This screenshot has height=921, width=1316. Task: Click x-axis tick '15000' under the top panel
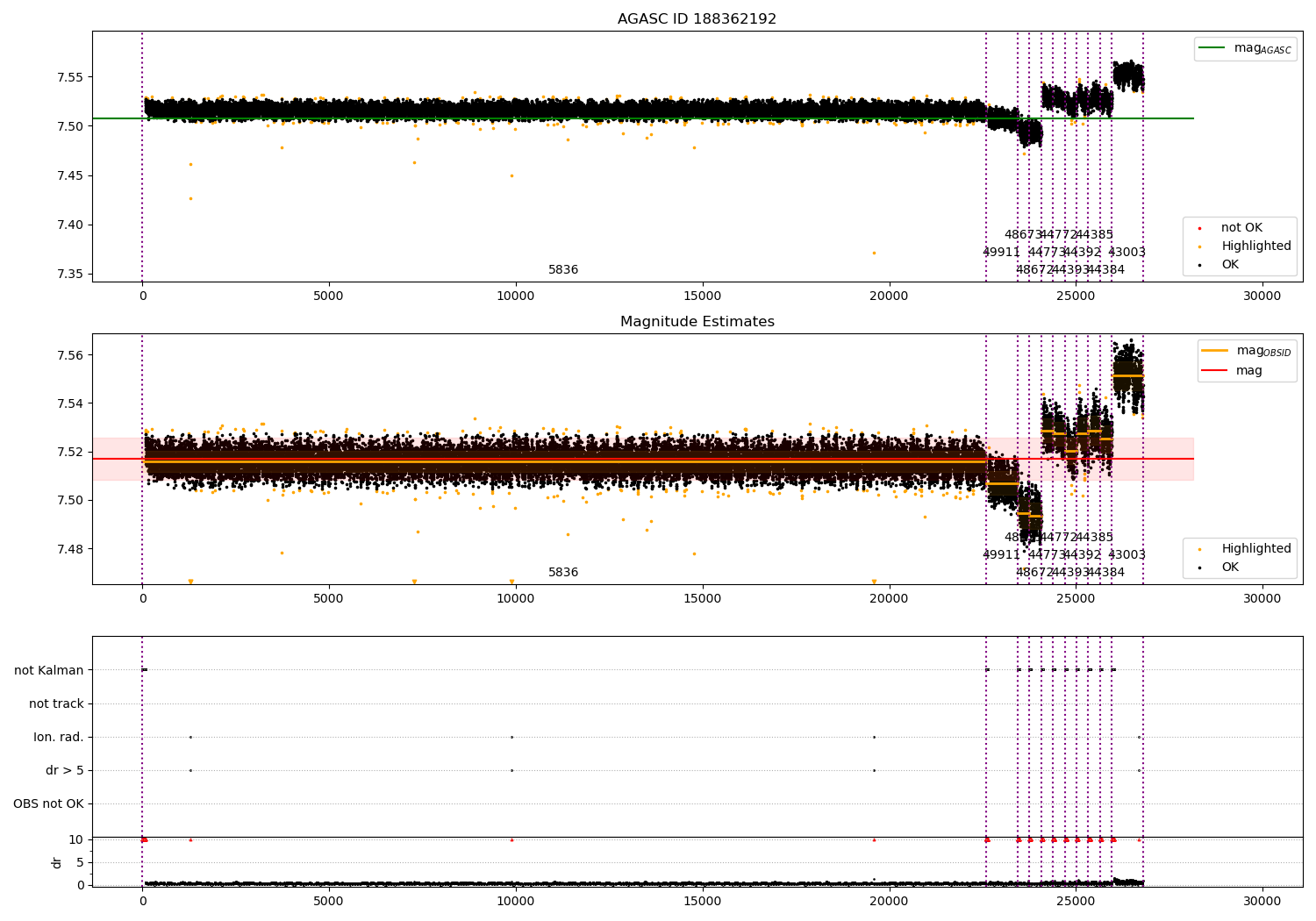(703, 296)
